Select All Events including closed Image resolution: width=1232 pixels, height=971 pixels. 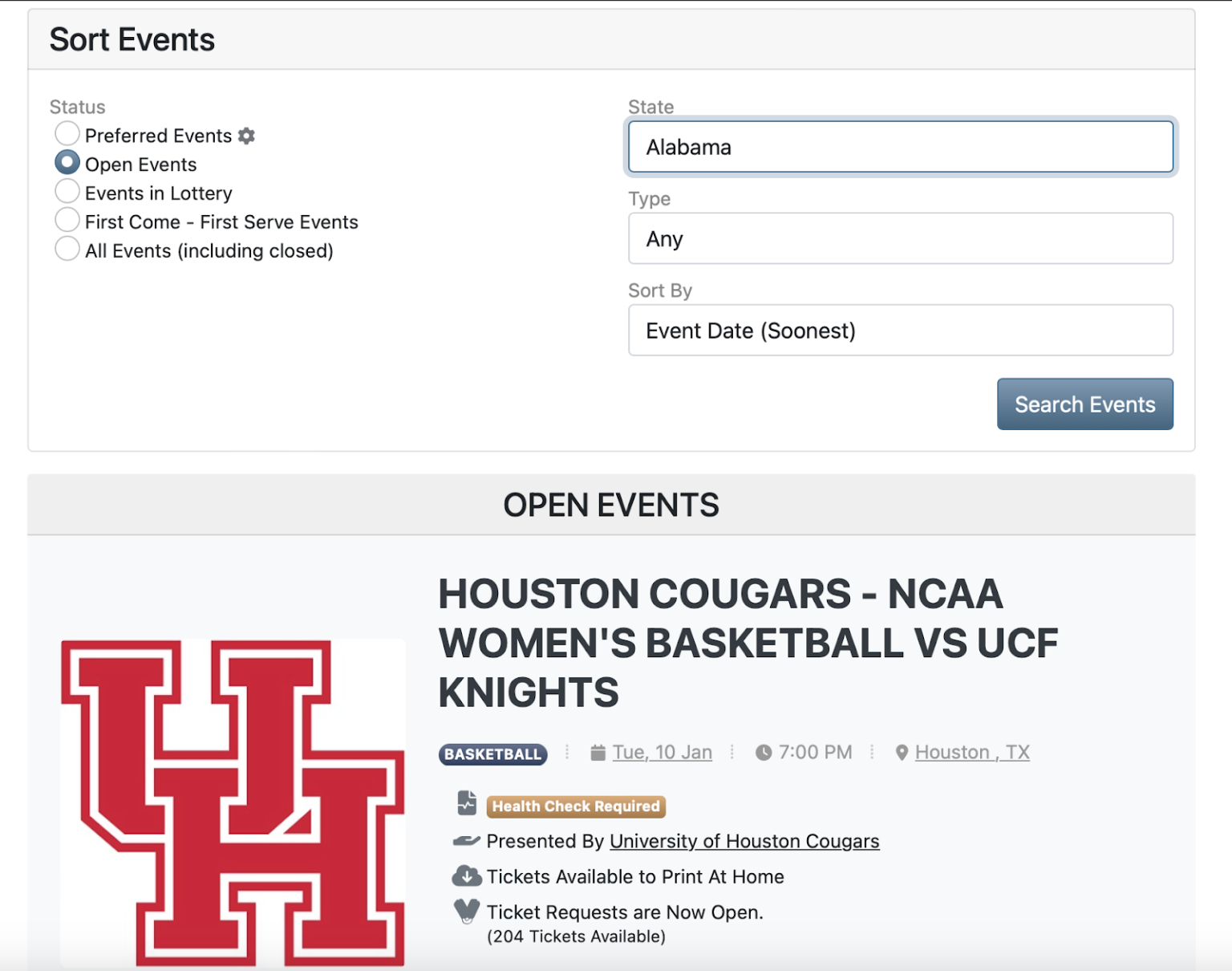(67, 248)
